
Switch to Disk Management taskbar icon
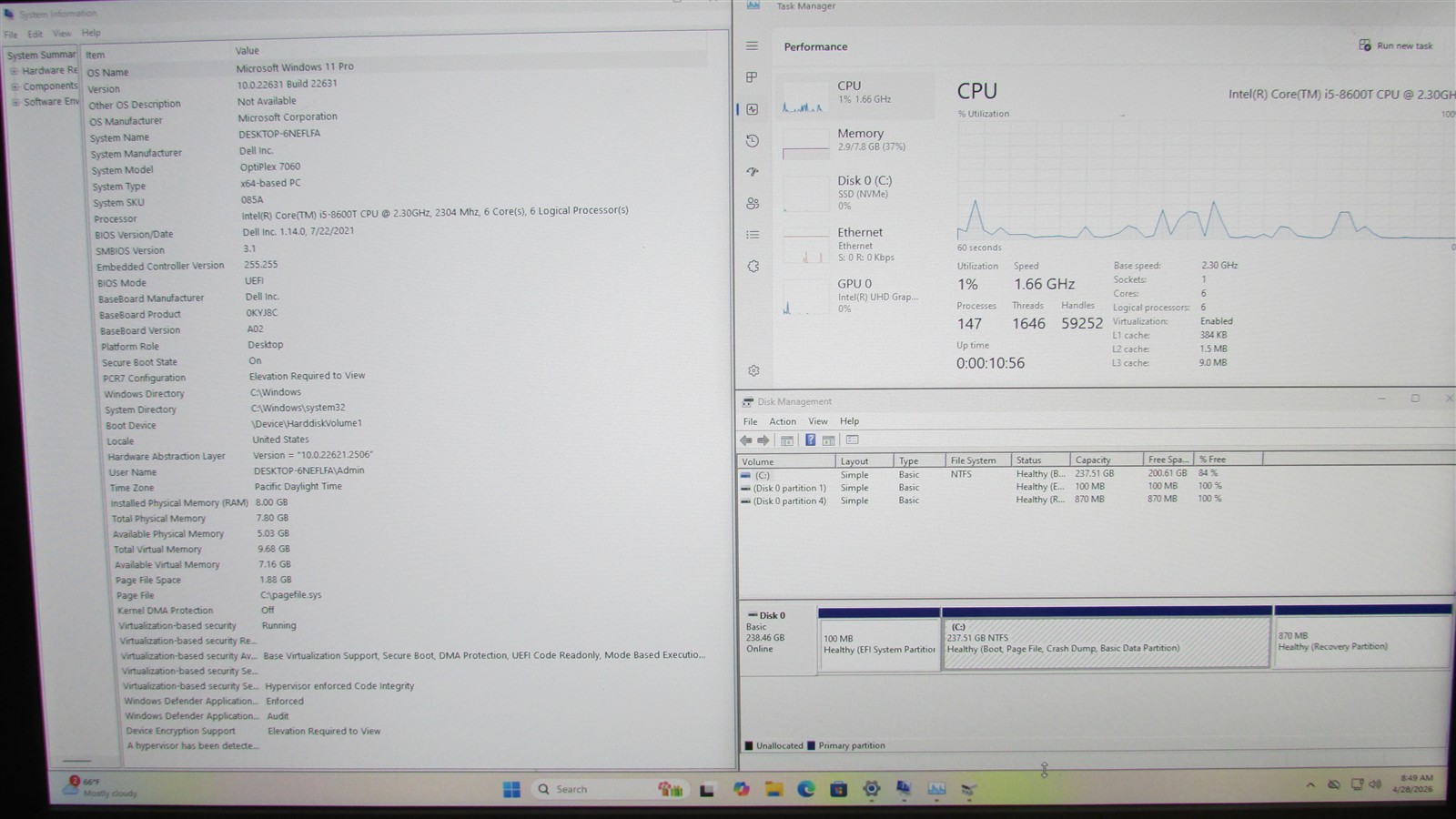coord(968,789)
